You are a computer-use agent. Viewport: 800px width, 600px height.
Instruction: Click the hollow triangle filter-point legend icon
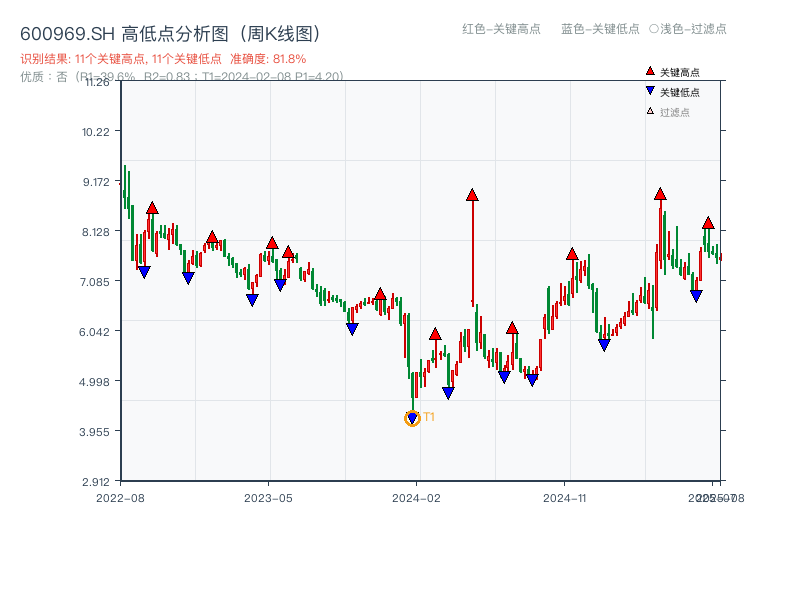pos(650,111)
